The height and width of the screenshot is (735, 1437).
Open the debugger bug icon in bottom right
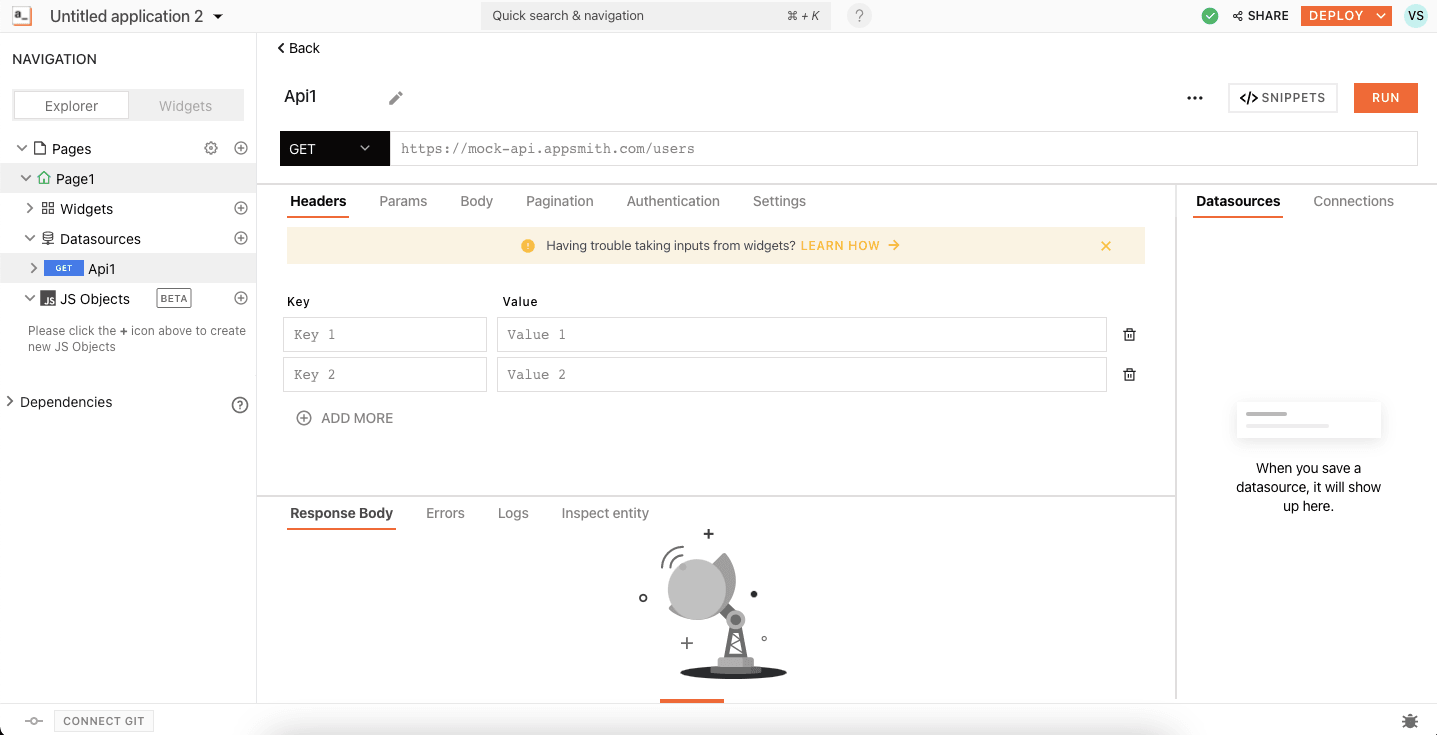1410,720
